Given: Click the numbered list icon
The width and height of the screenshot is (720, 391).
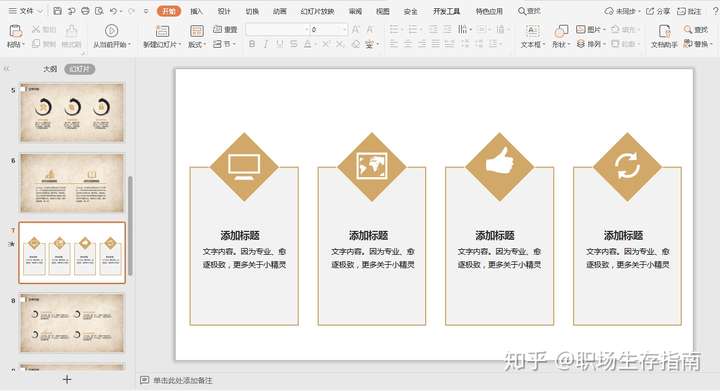Looking at the screenshot, I should pyautogui.click(x=412, y=29).
